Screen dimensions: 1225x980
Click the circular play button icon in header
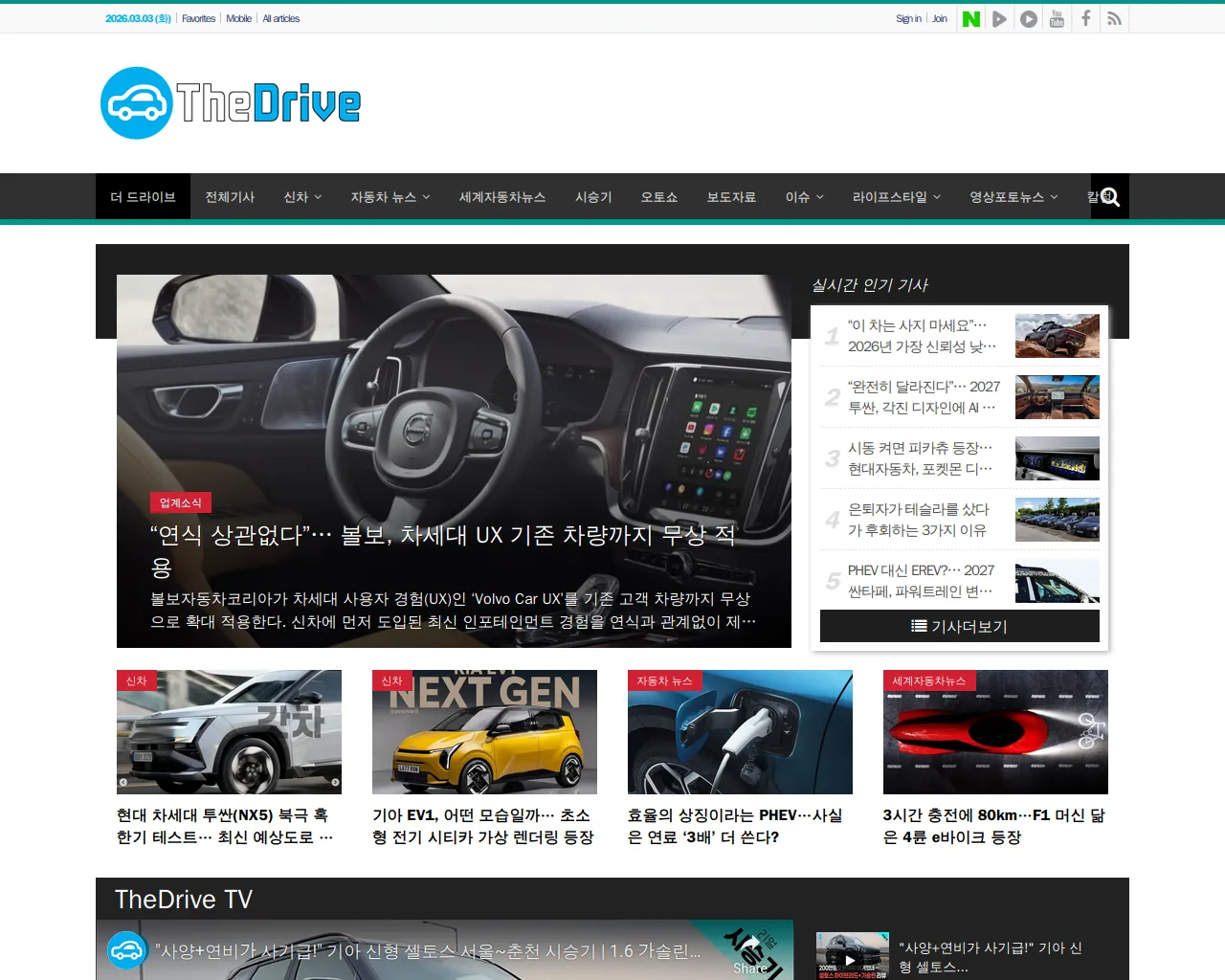(1028, 19)
